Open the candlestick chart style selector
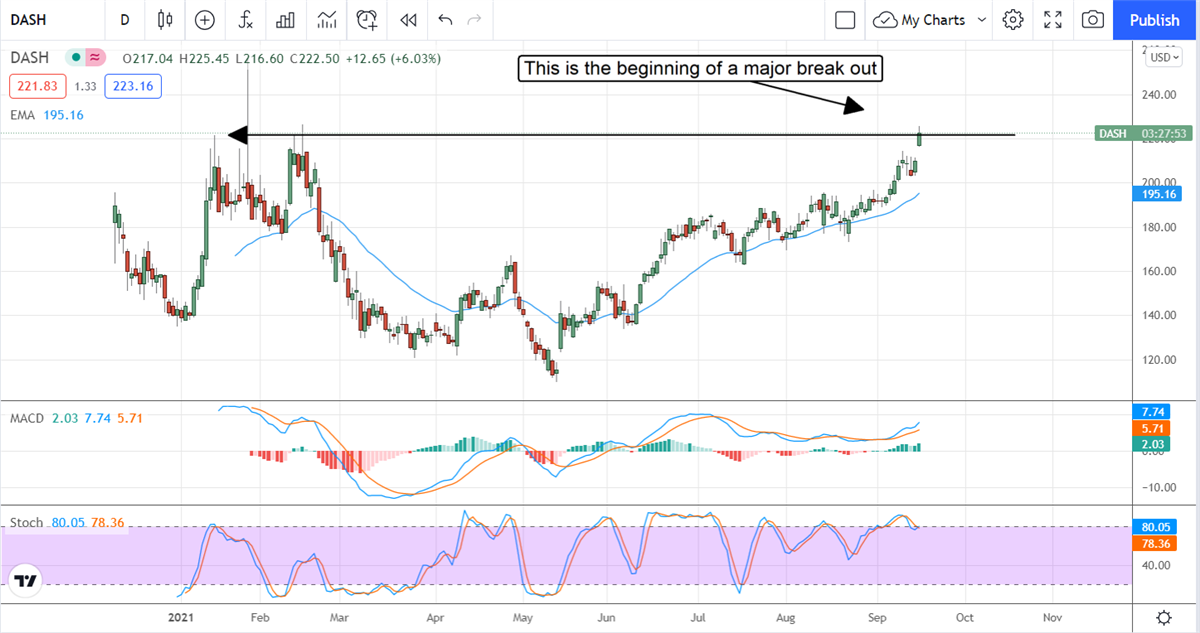The image size is (1200, 633). (165, 20)
